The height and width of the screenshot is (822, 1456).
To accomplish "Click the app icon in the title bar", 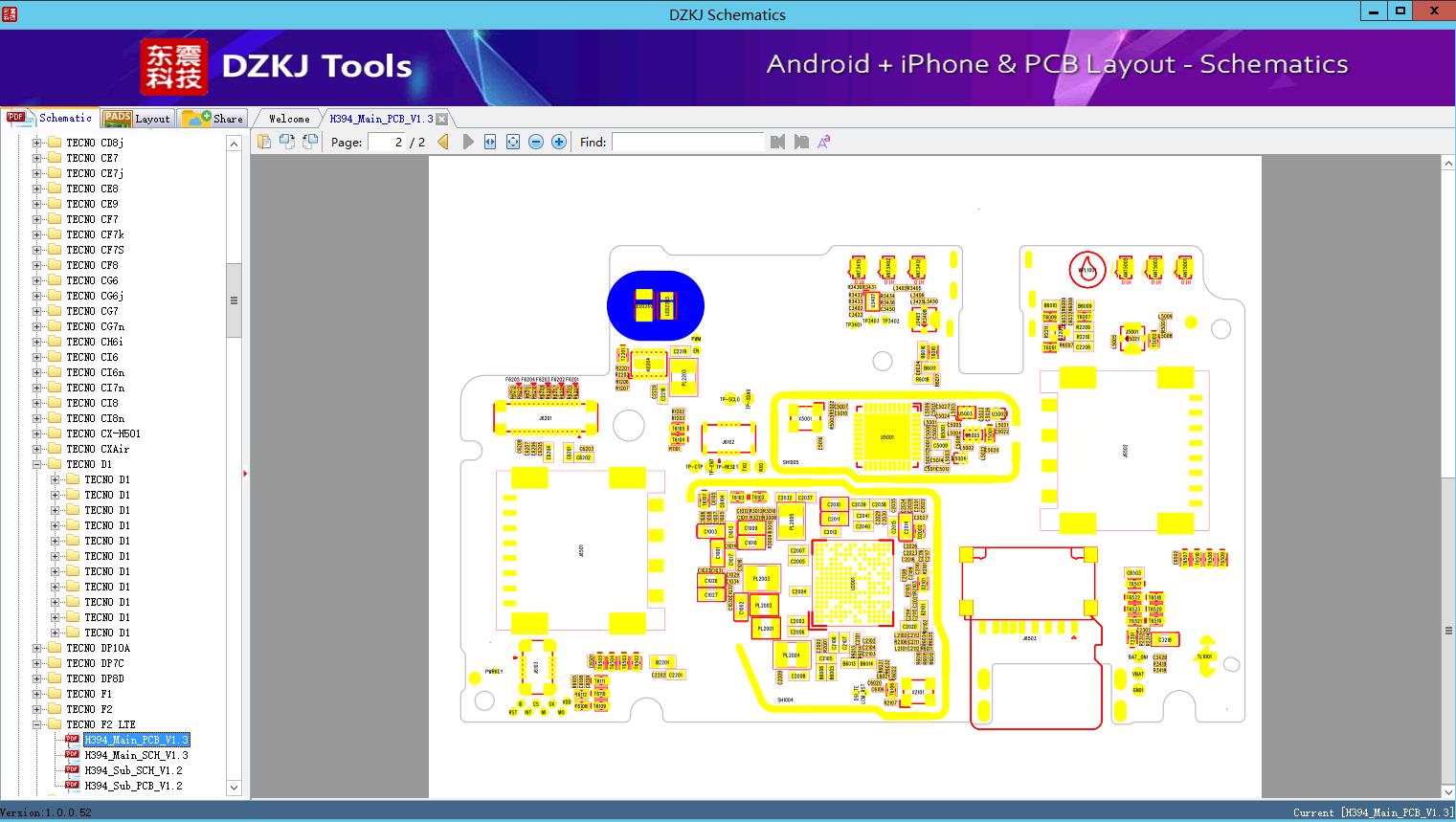I will 9,14.
